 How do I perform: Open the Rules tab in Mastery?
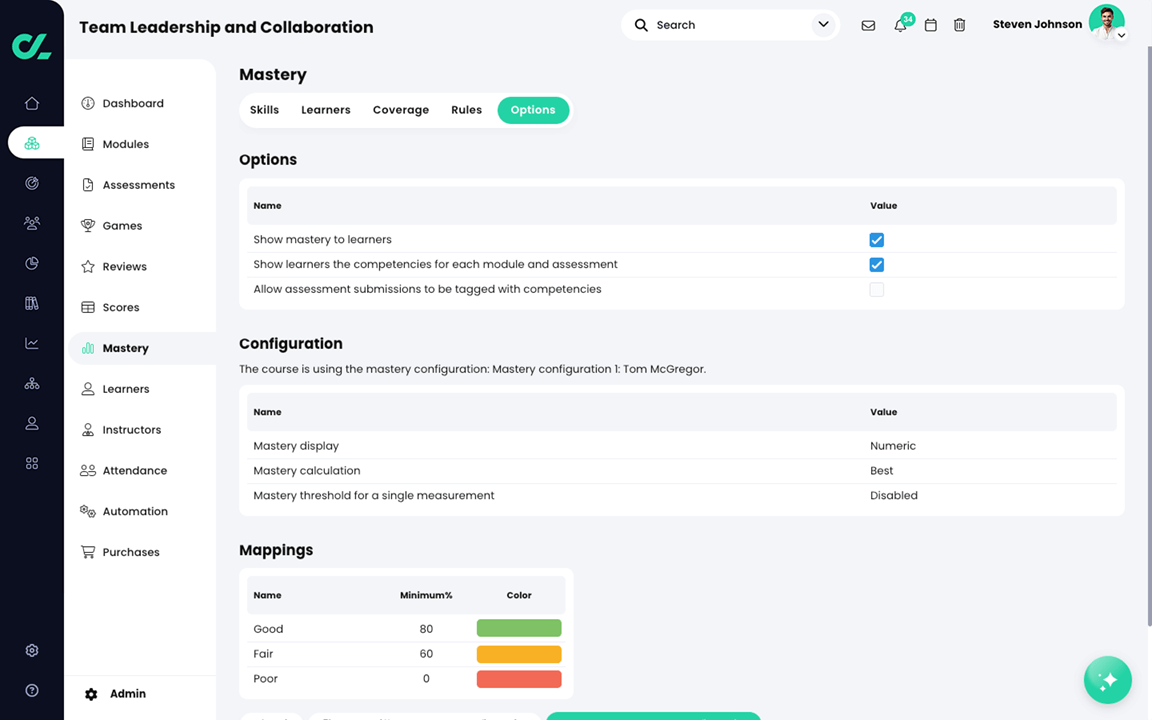click(466, 110)
